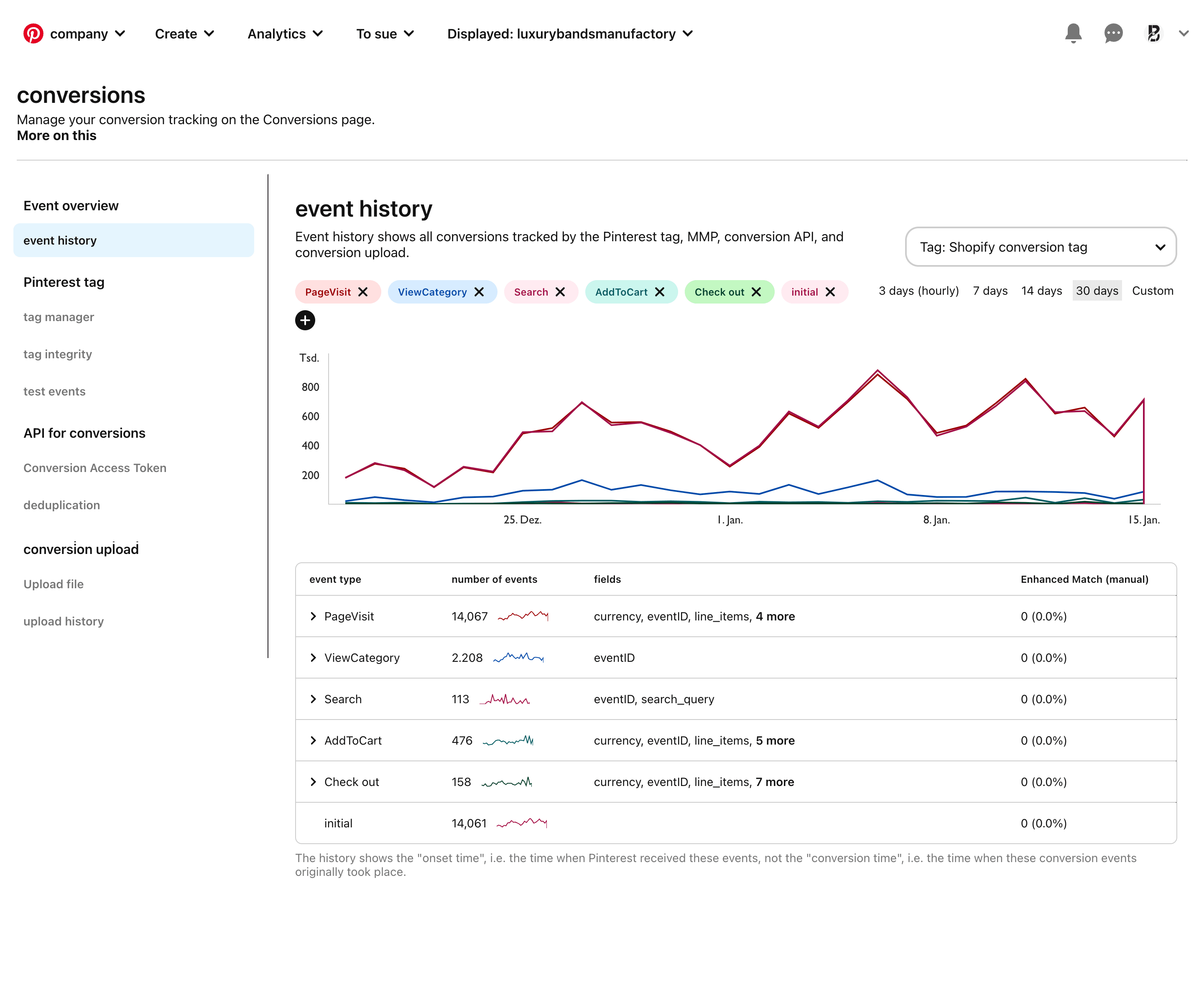The height and width of the screenshot is (985, 1204).
Task: Select the 3 days (hourly) range
Action: 918,291
